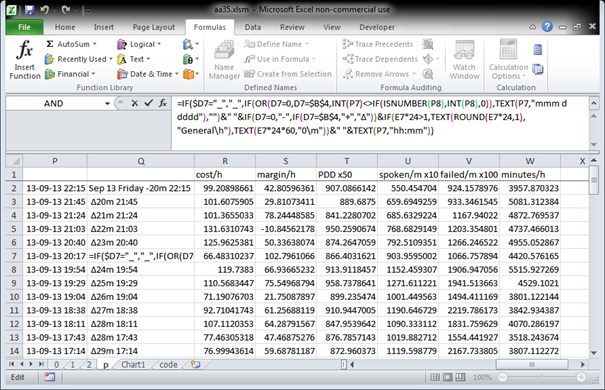
Task: Open the code sheet tab
Action: [168, 365]
